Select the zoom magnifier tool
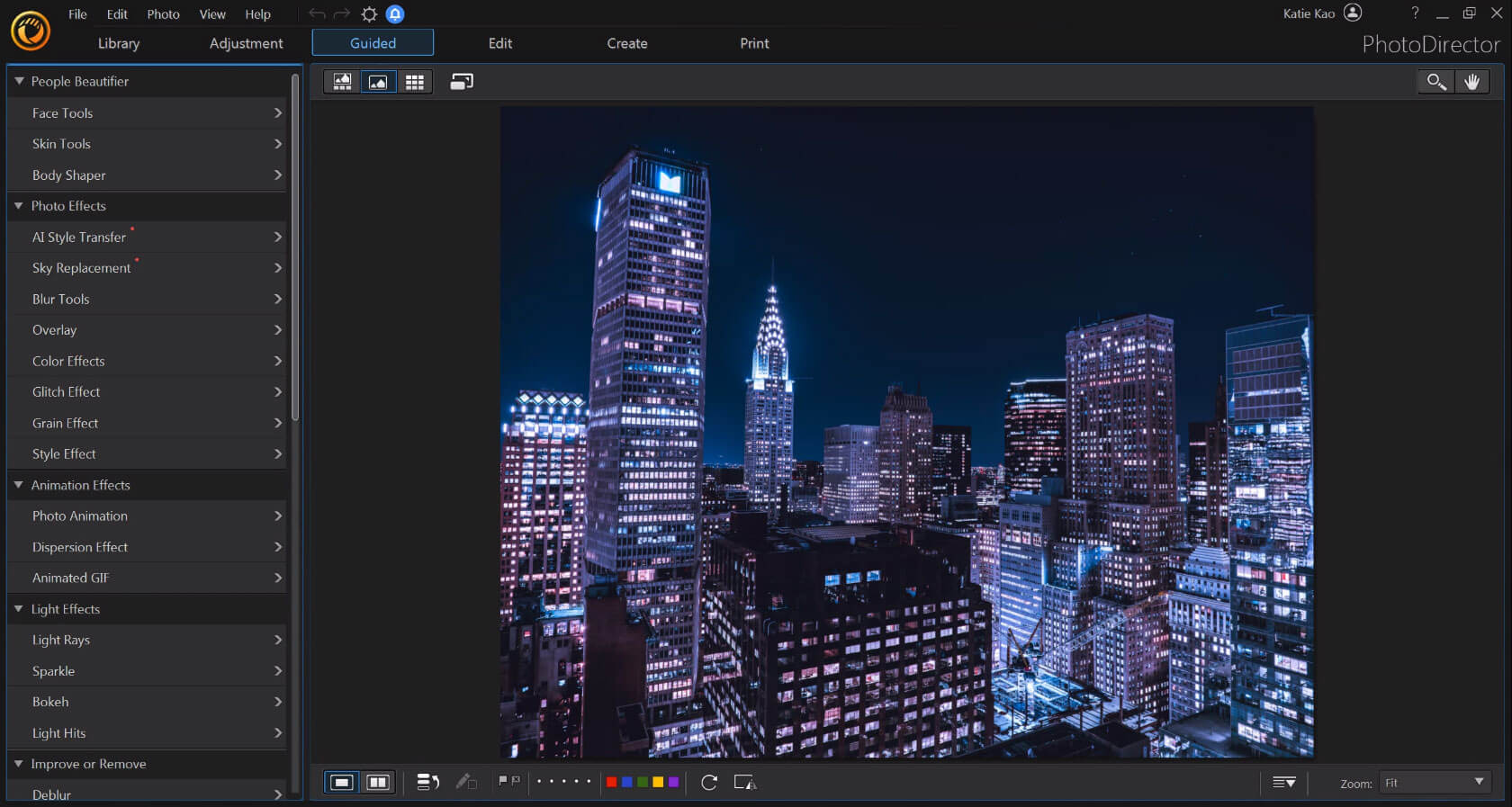The width and height of the screenshot is (1512, 807). pos(1435,82)
